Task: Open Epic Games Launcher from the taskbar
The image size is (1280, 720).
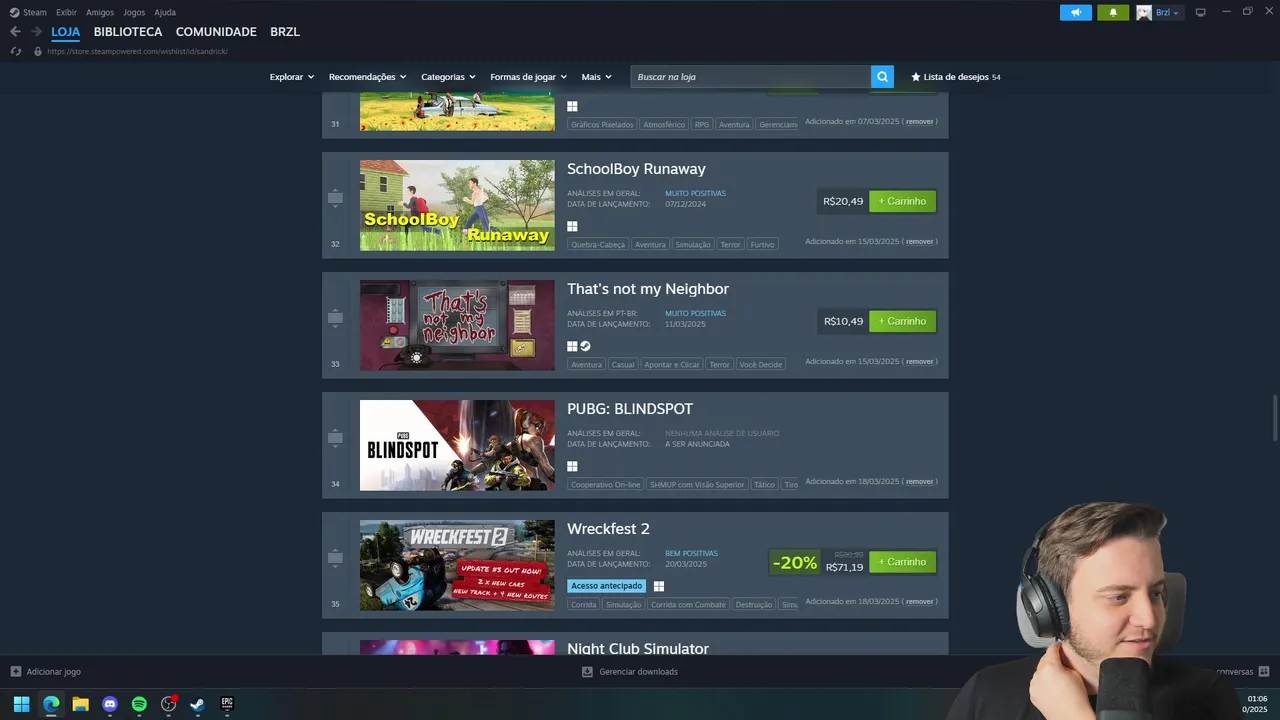Action: tap(227, 704)
